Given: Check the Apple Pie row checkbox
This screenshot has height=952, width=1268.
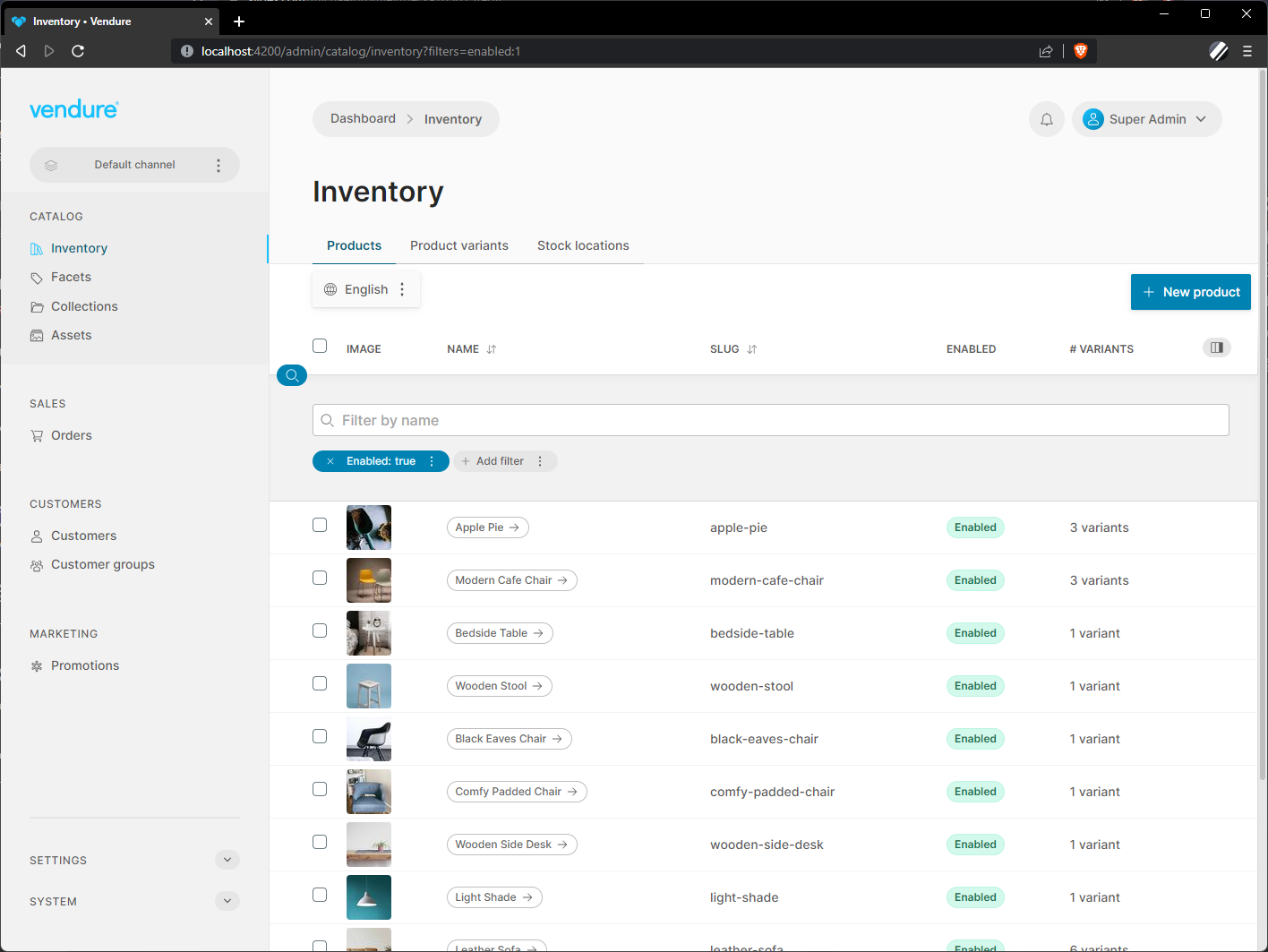Looking at the screenshot, I should coord(320,525).
